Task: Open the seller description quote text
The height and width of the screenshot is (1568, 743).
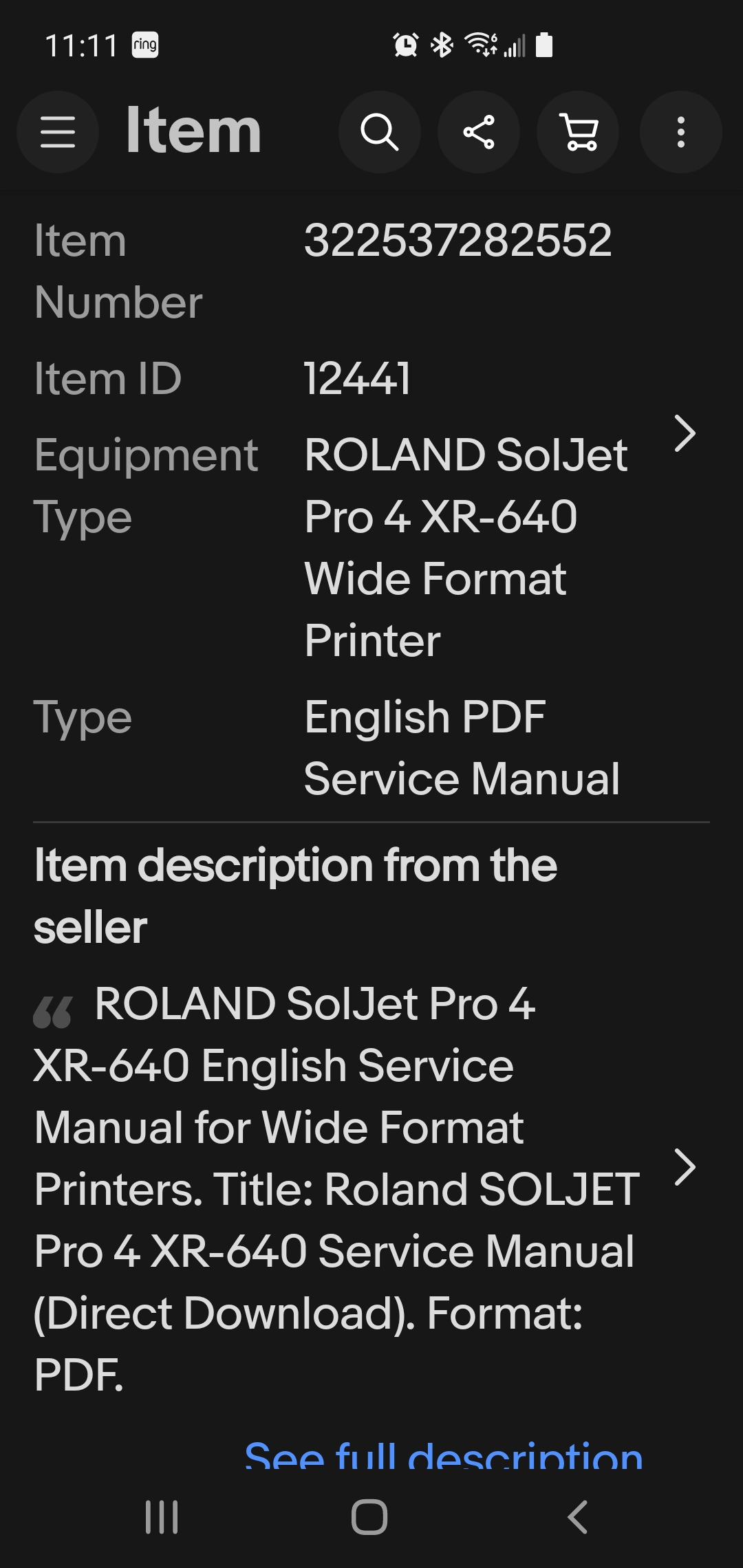Action: tap(337, 1189)
